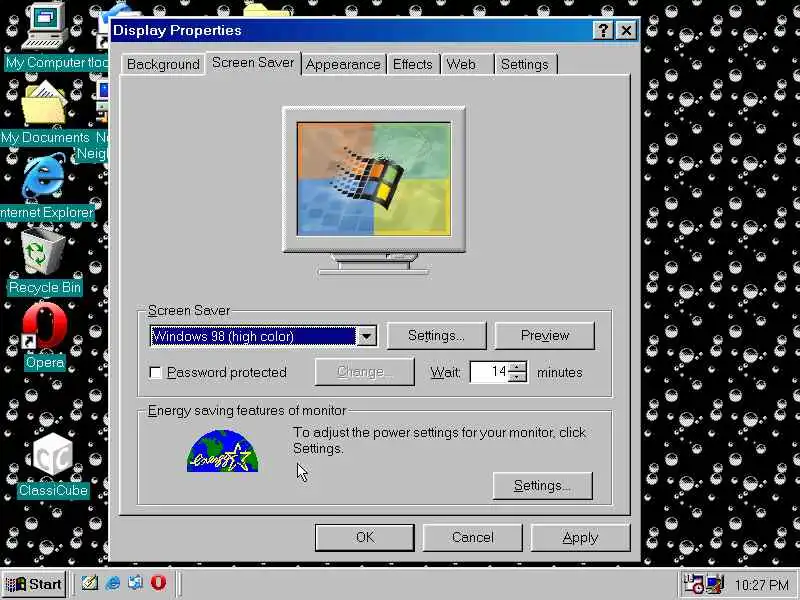Click the Preview button

544,336
